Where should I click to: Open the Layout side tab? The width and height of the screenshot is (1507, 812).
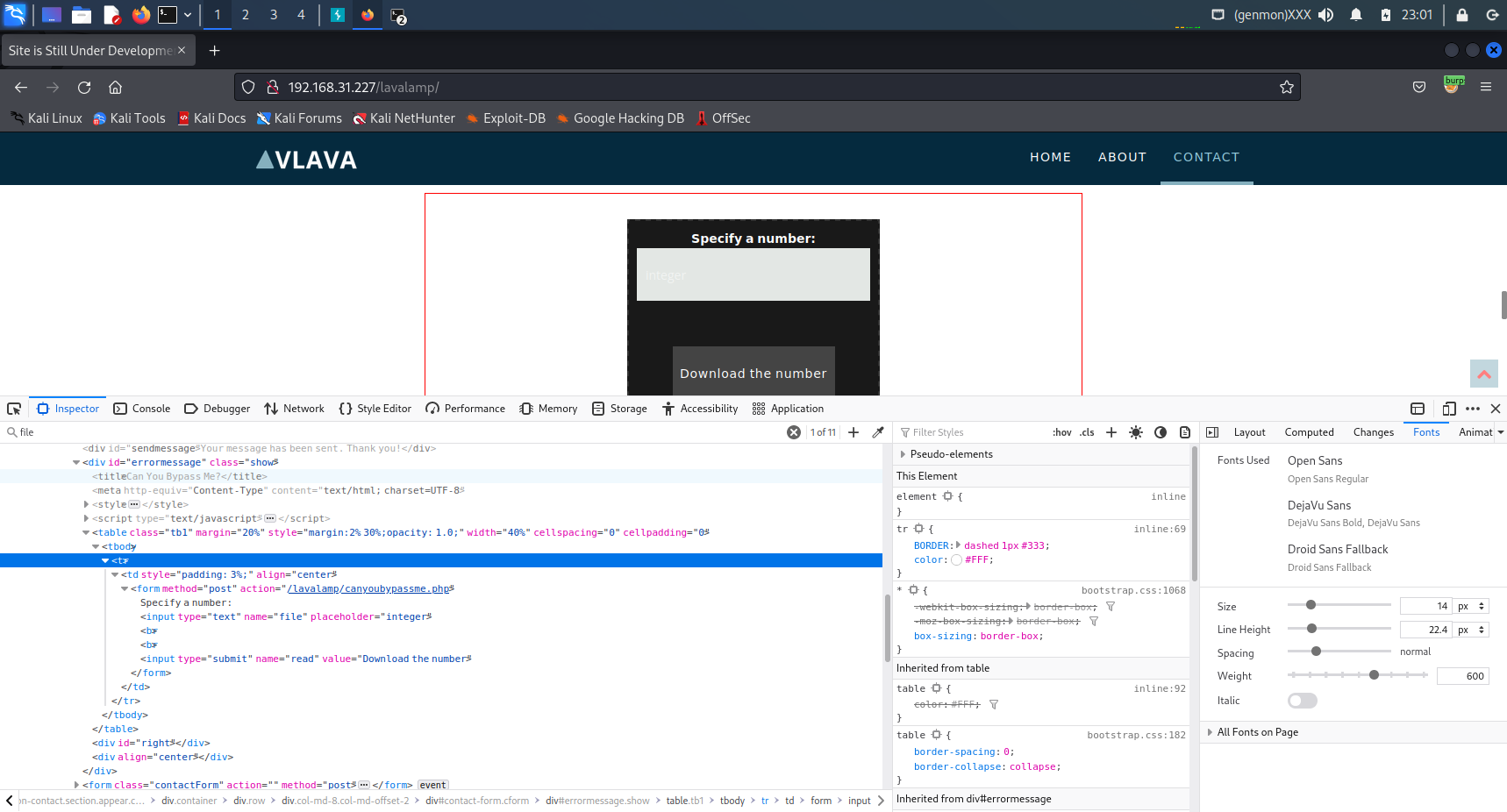pos(1249,432)
